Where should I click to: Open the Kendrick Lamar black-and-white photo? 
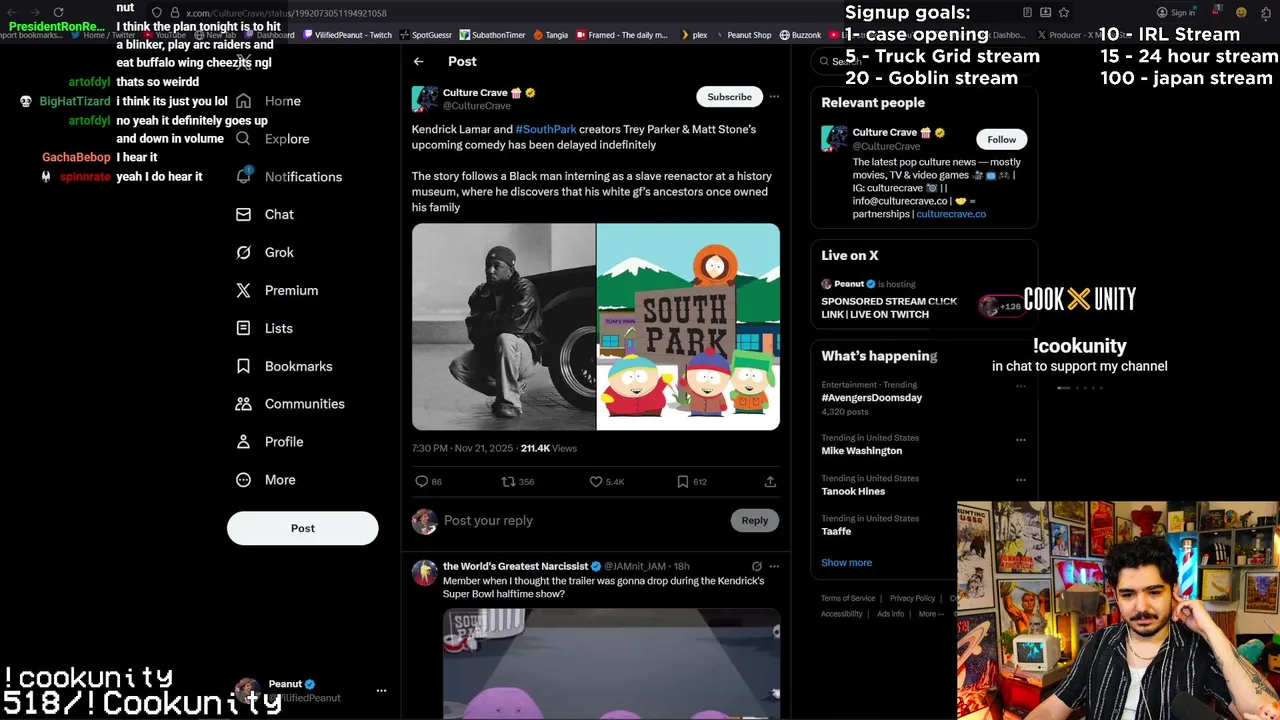coord(503,327)
